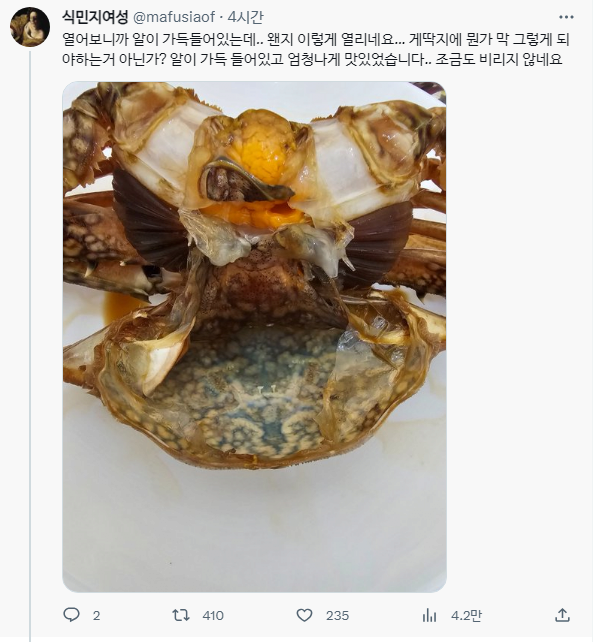Open profile via display name 식민지여성
The image size is (595, 642).
click(x=95, y=17)
